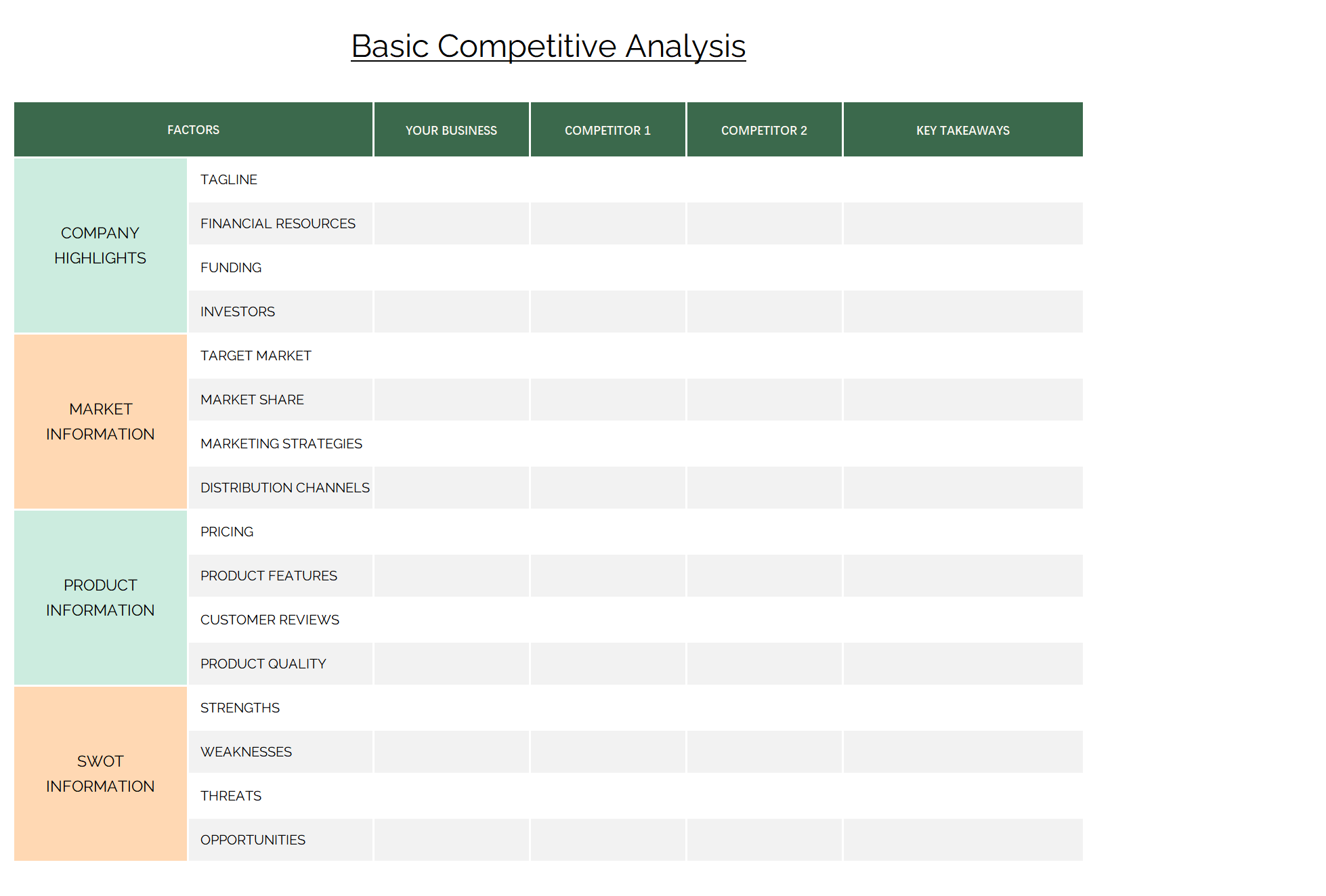Click the SWOT INFORMATION category cell
Viewport: 1326px width, 896px height.
point(100,773)
